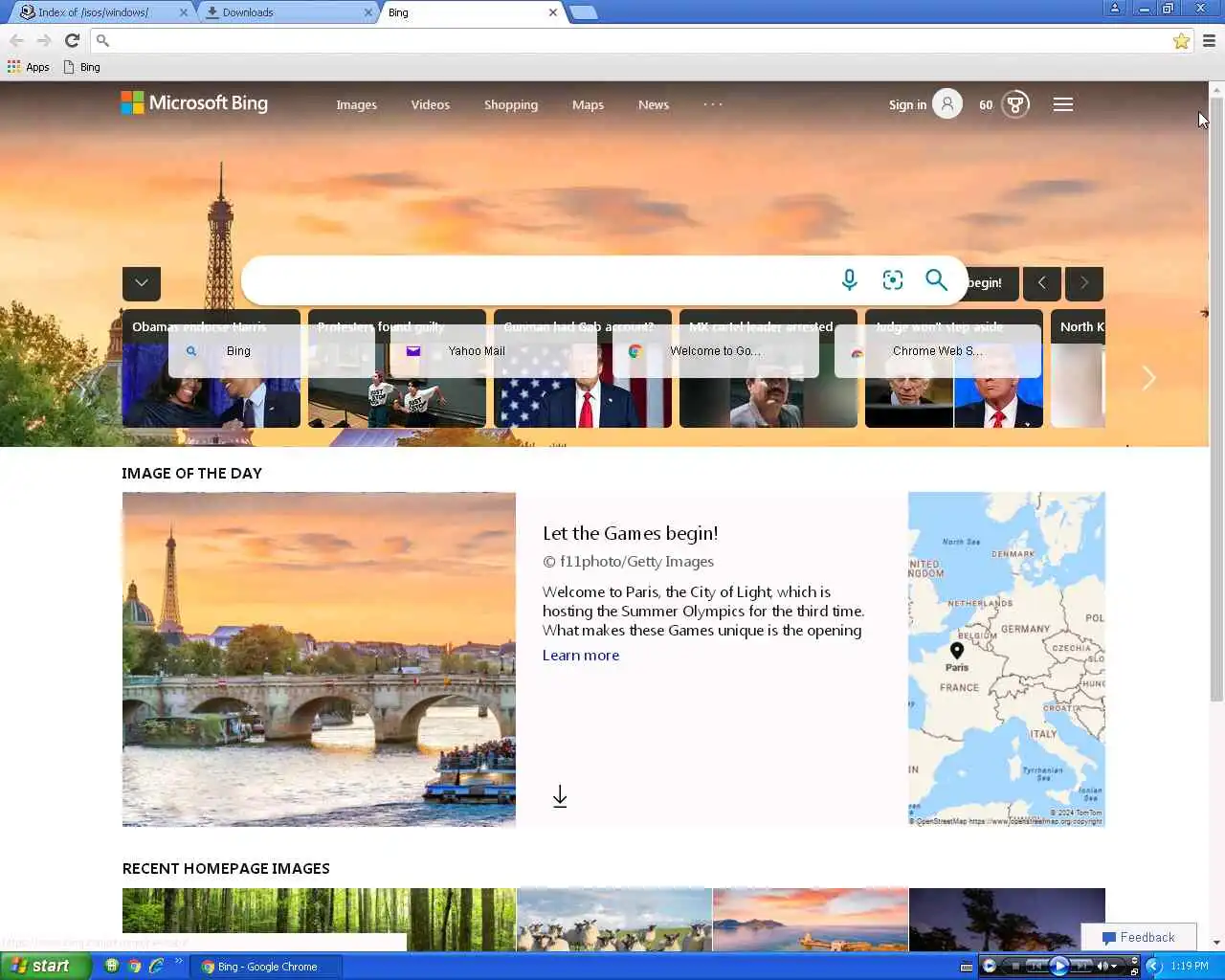Open Apps bookmark shortcut
Viewport: 1225px width, 980px height.
[29, 67]
